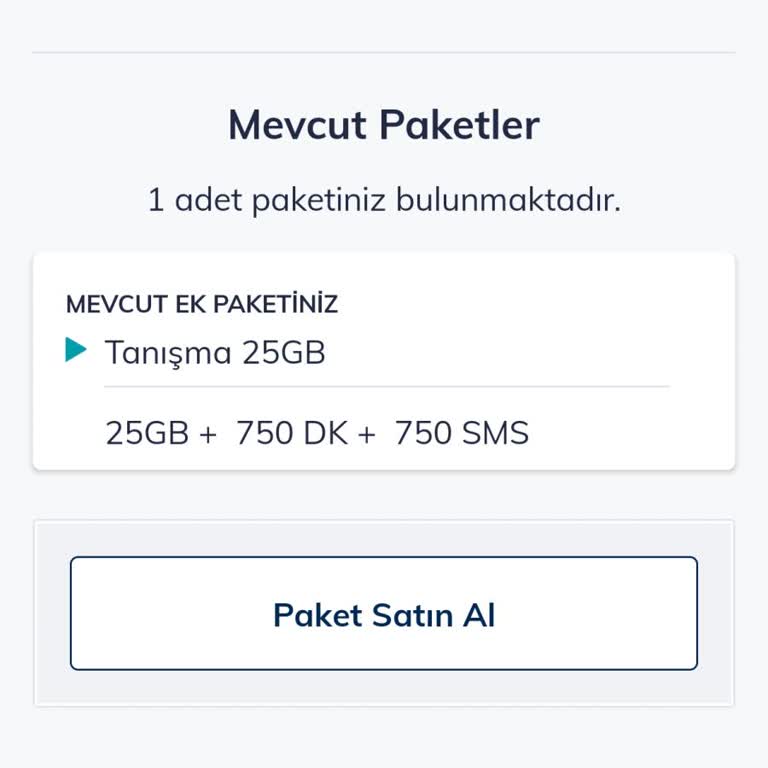
Task: Click 25GB in the Tanışma package title
Action: pyautogui.click(x=284, y=353)
